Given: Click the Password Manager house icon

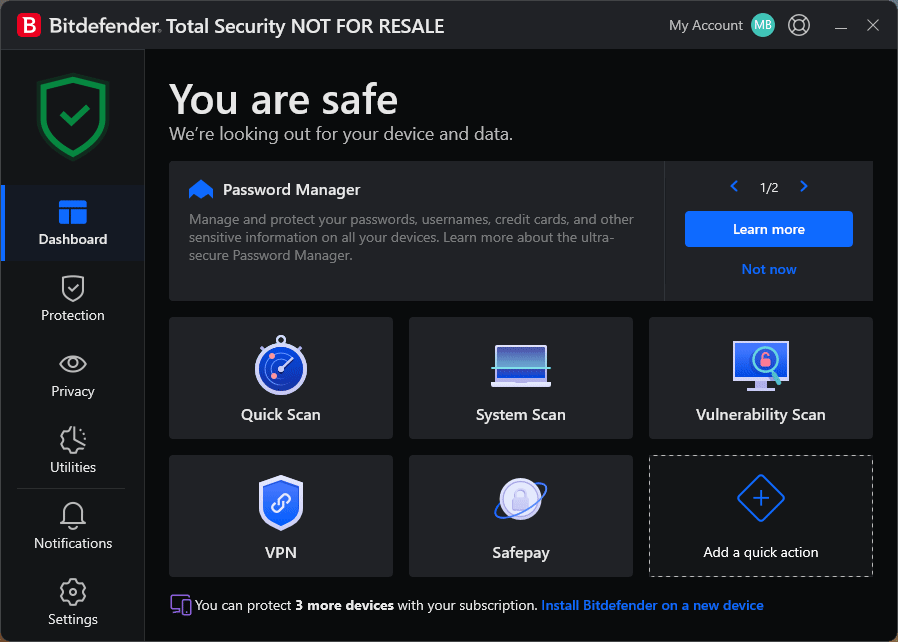Looking at the screenshot, I should (201, 190).
